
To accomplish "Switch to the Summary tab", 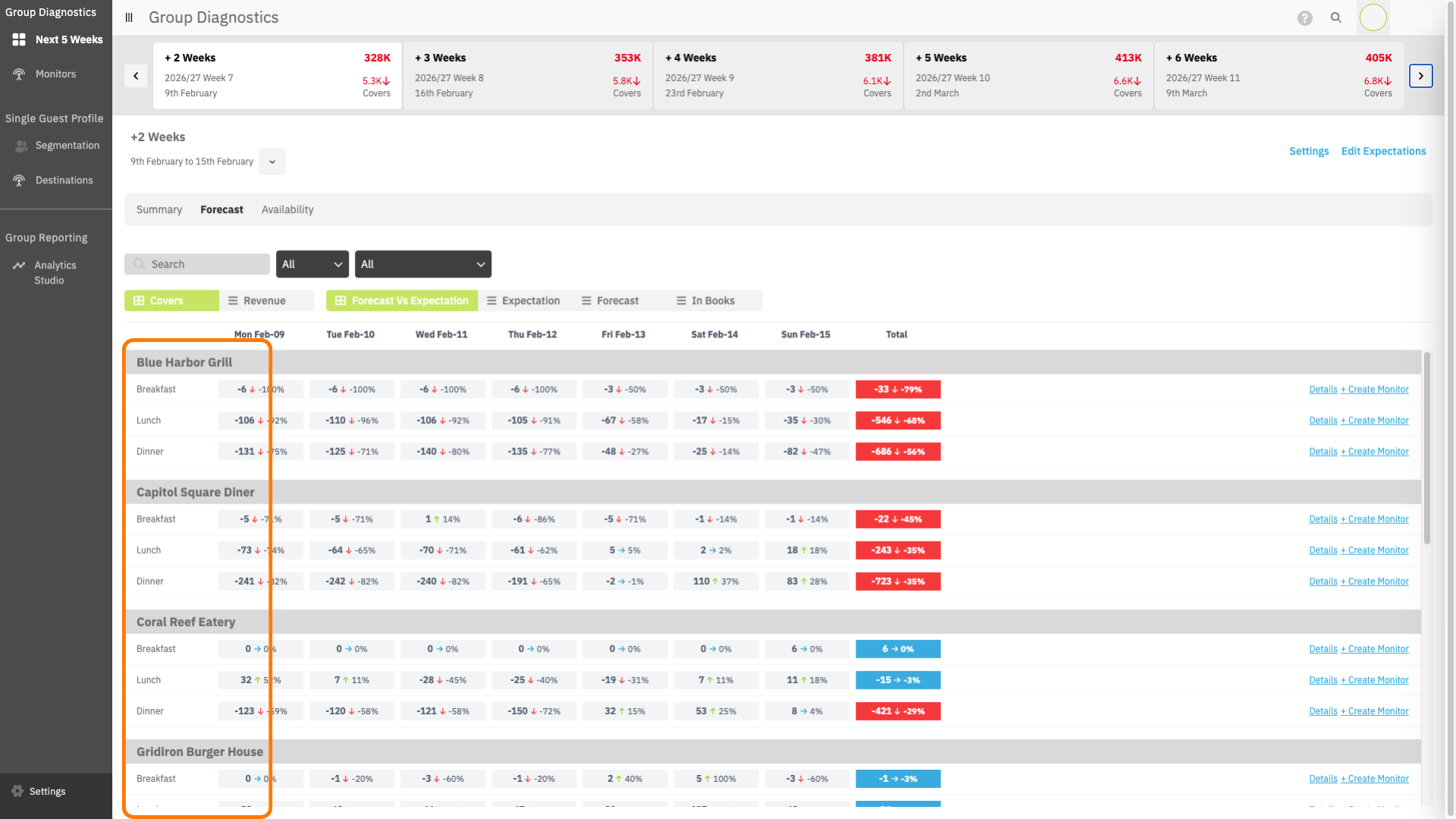I will (x=159, y=210).
